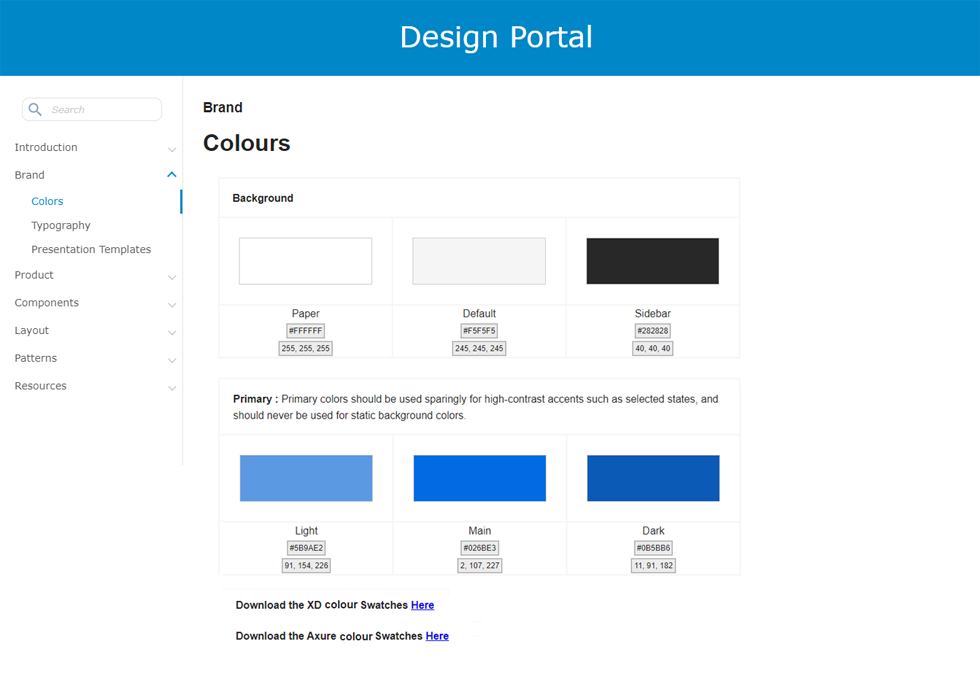
Task: Click the #F5F5F5 Default hex code box
Action: click(x=479, y=331)
